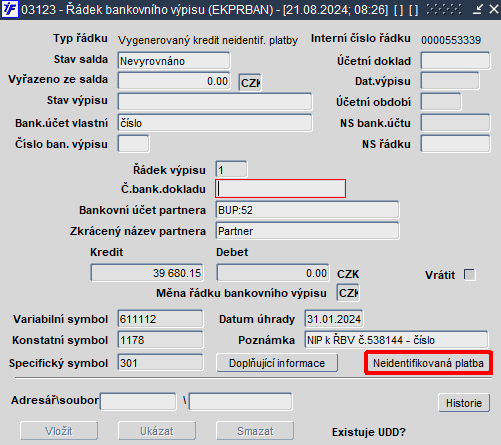Click Zkrácený název partnera field
Image resolution: width=501 pixels, height=445 pixels.
(x=307, y=231)
